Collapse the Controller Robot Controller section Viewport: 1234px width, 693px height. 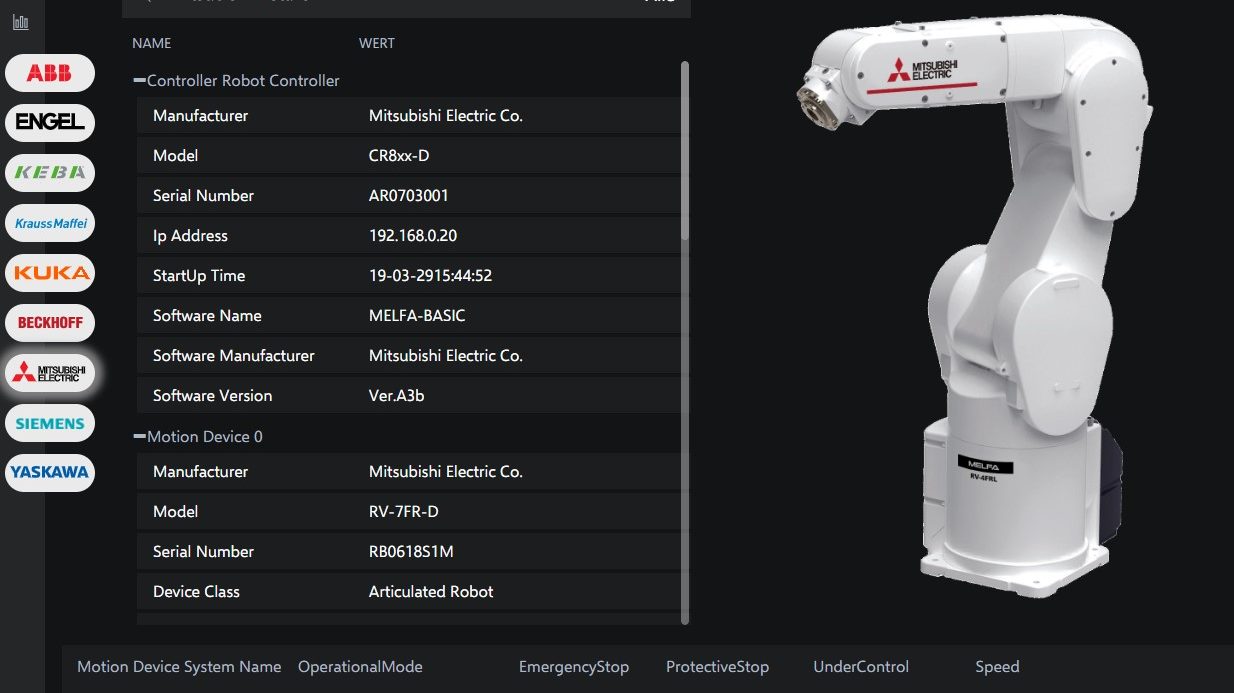click(141, 80)
